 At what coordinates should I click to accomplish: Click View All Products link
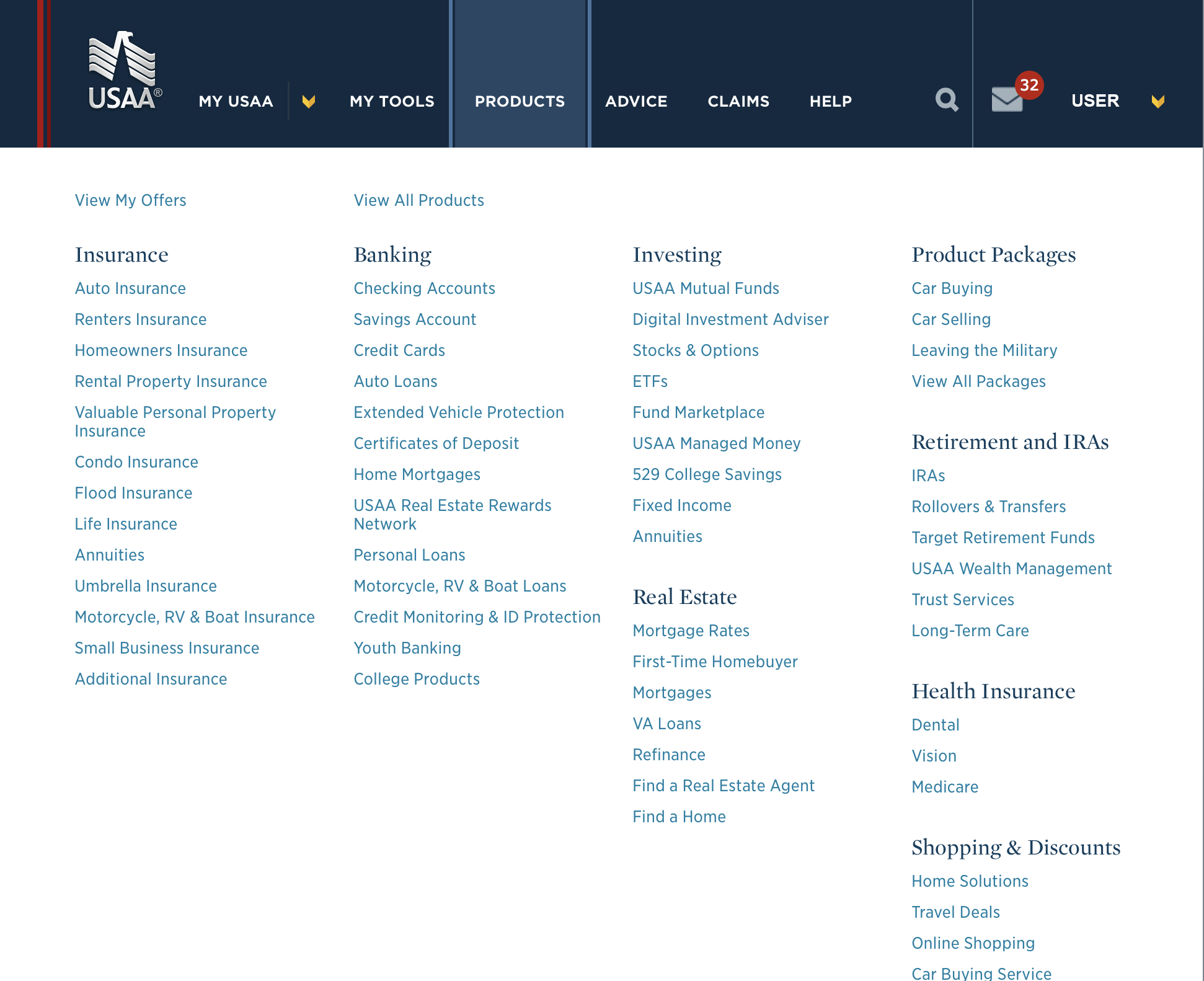pos(418,199)
